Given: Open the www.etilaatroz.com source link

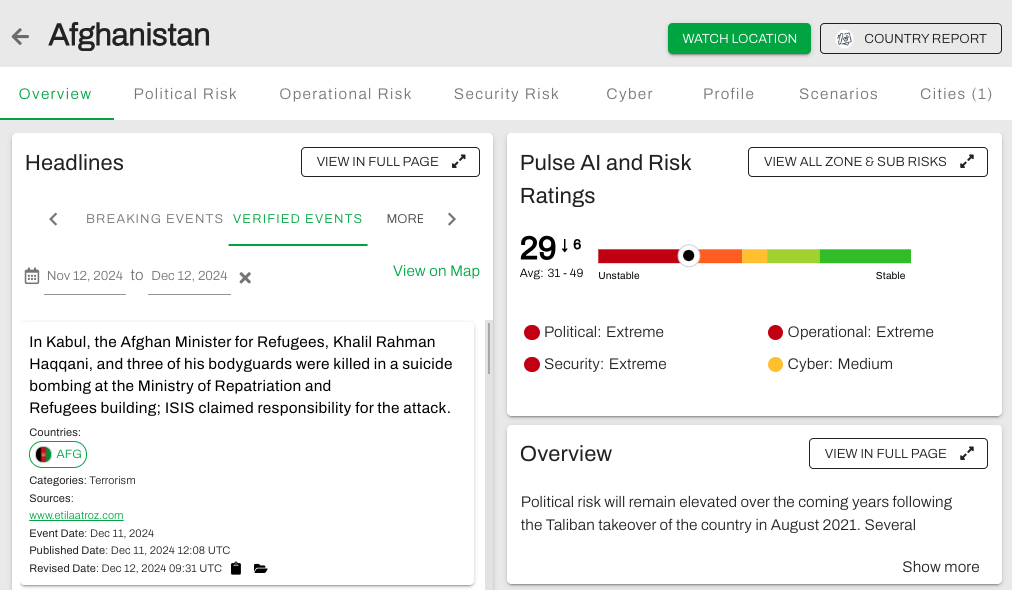Looking at the screenshot, I should pyautogui.click(x=76, y=515).
